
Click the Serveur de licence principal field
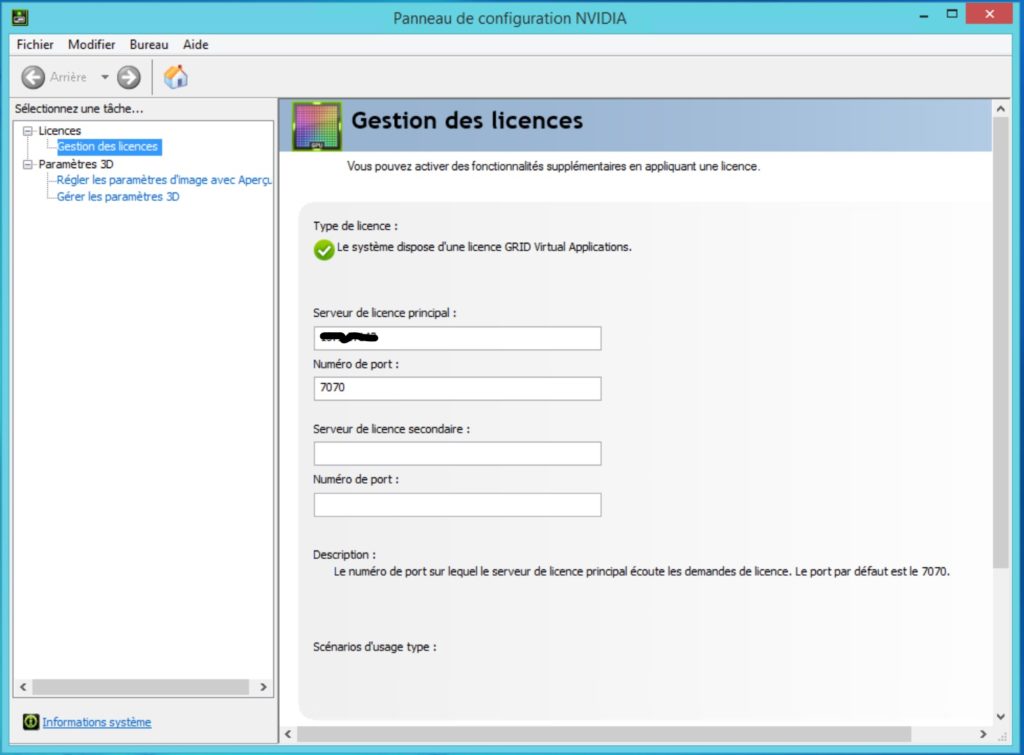click(x=457, y=338)
